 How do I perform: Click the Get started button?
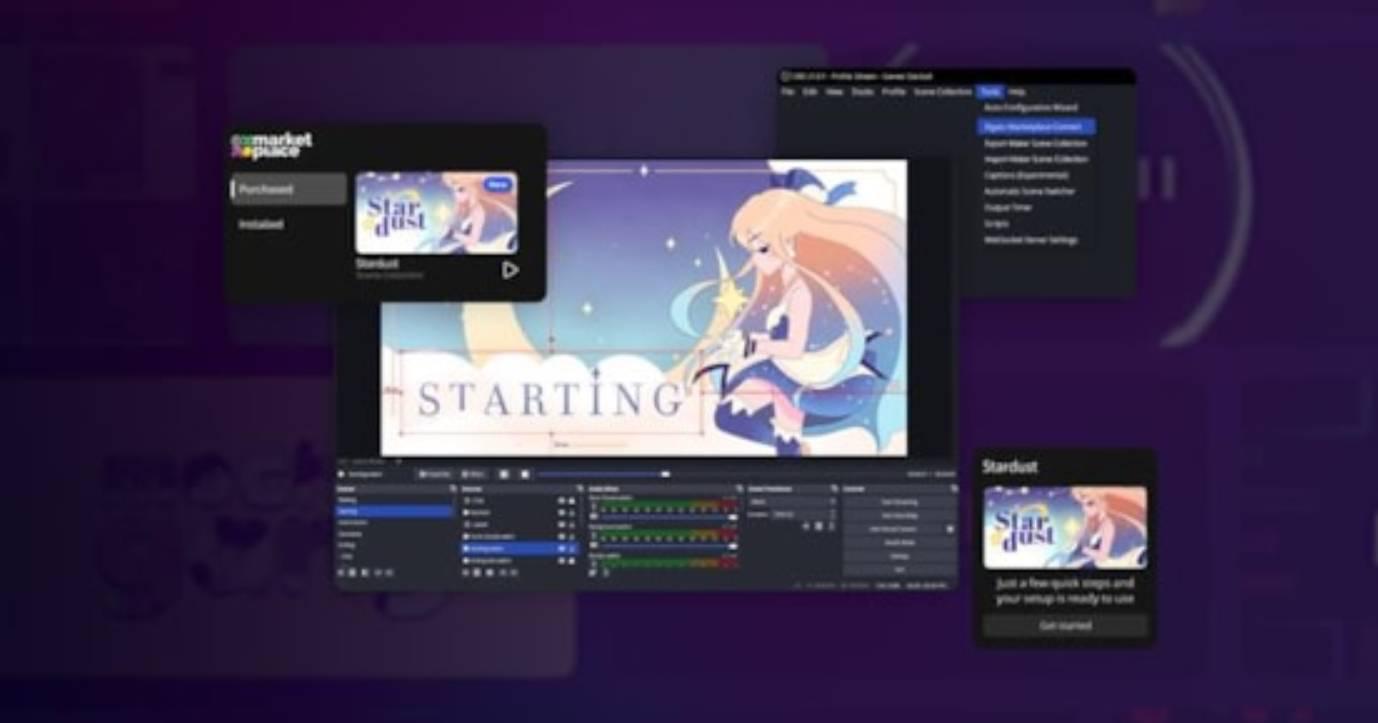1065,626
